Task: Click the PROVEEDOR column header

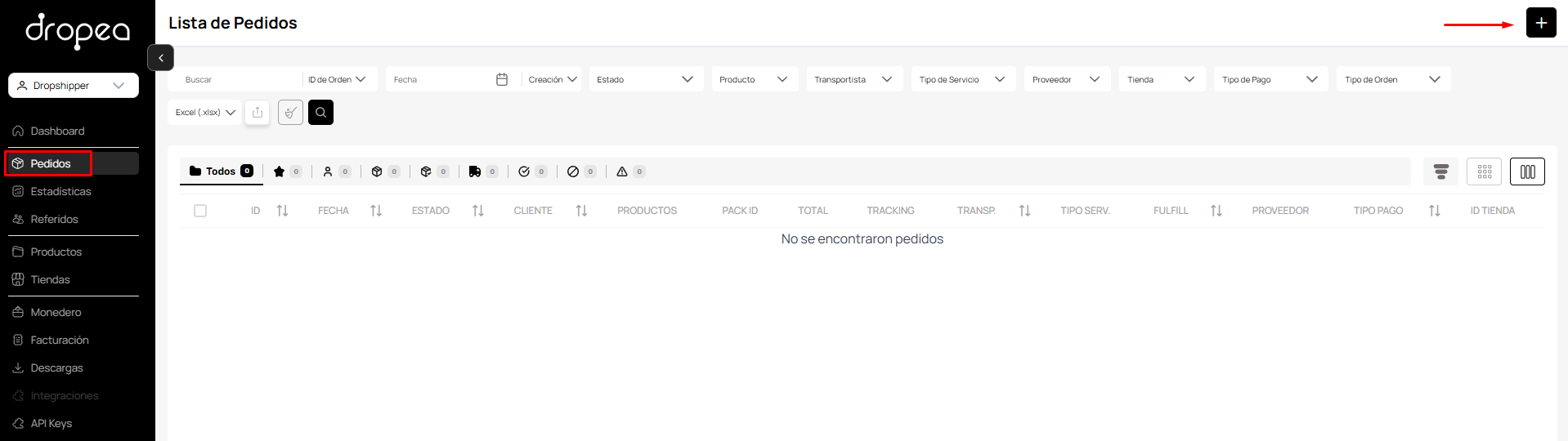Action: pyautogui.click(x=1280, y=211)
